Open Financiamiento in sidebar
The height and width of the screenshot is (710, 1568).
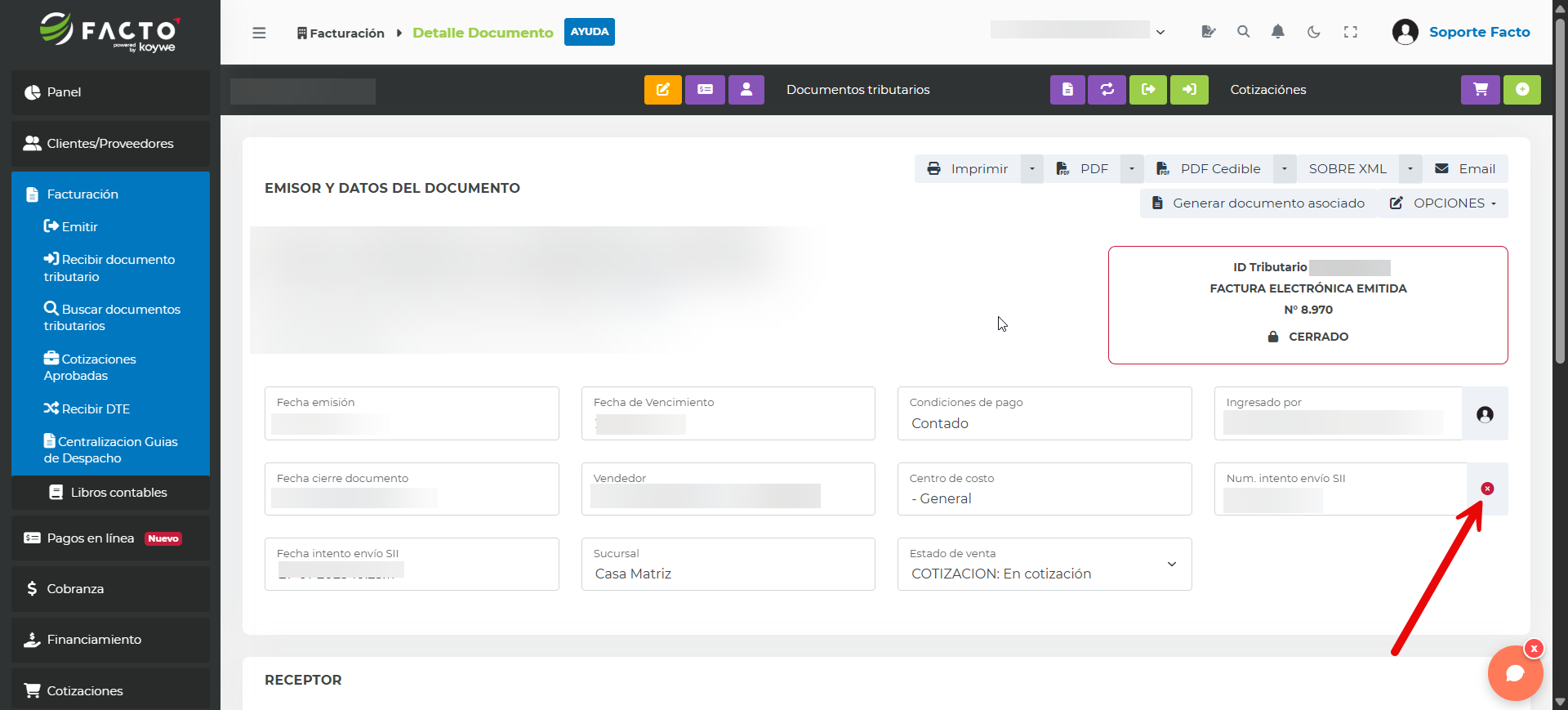pyautogui.click(x=110, y=640)
